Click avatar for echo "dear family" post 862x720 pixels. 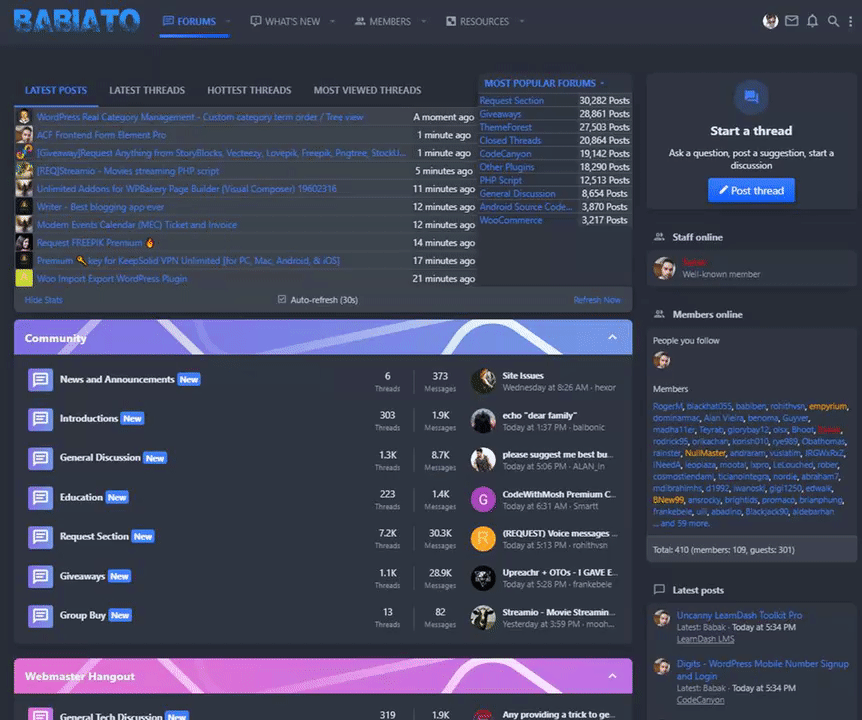coord(483,420)
